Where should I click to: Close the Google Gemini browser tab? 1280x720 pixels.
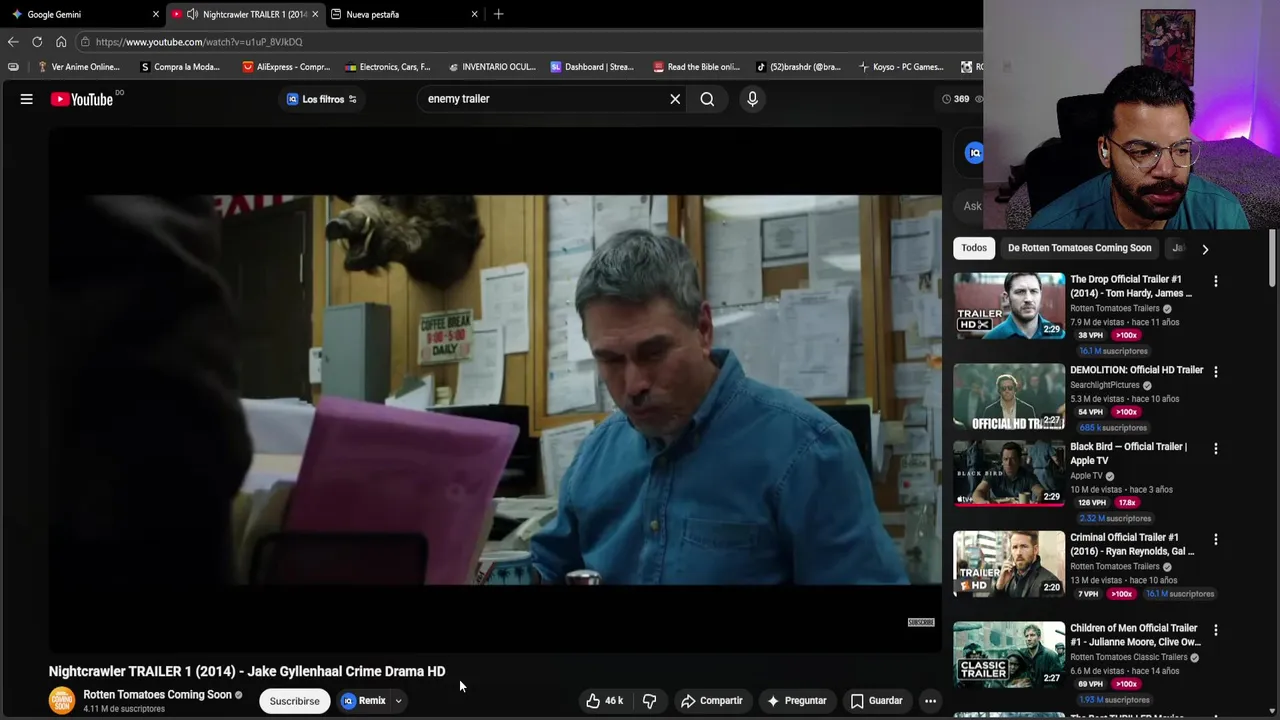[155, 14]
